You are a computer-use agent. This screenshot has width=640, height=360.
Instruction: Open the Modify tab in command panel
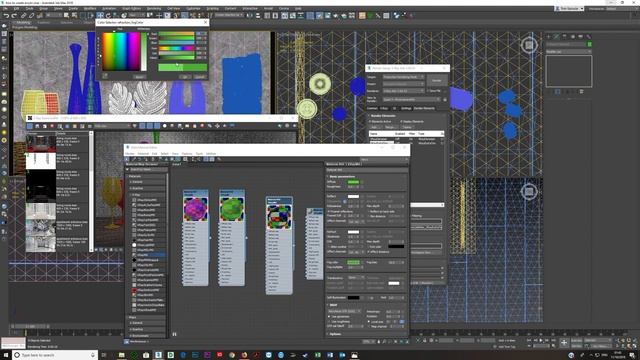pyautogui.click(x=557, y=36)
